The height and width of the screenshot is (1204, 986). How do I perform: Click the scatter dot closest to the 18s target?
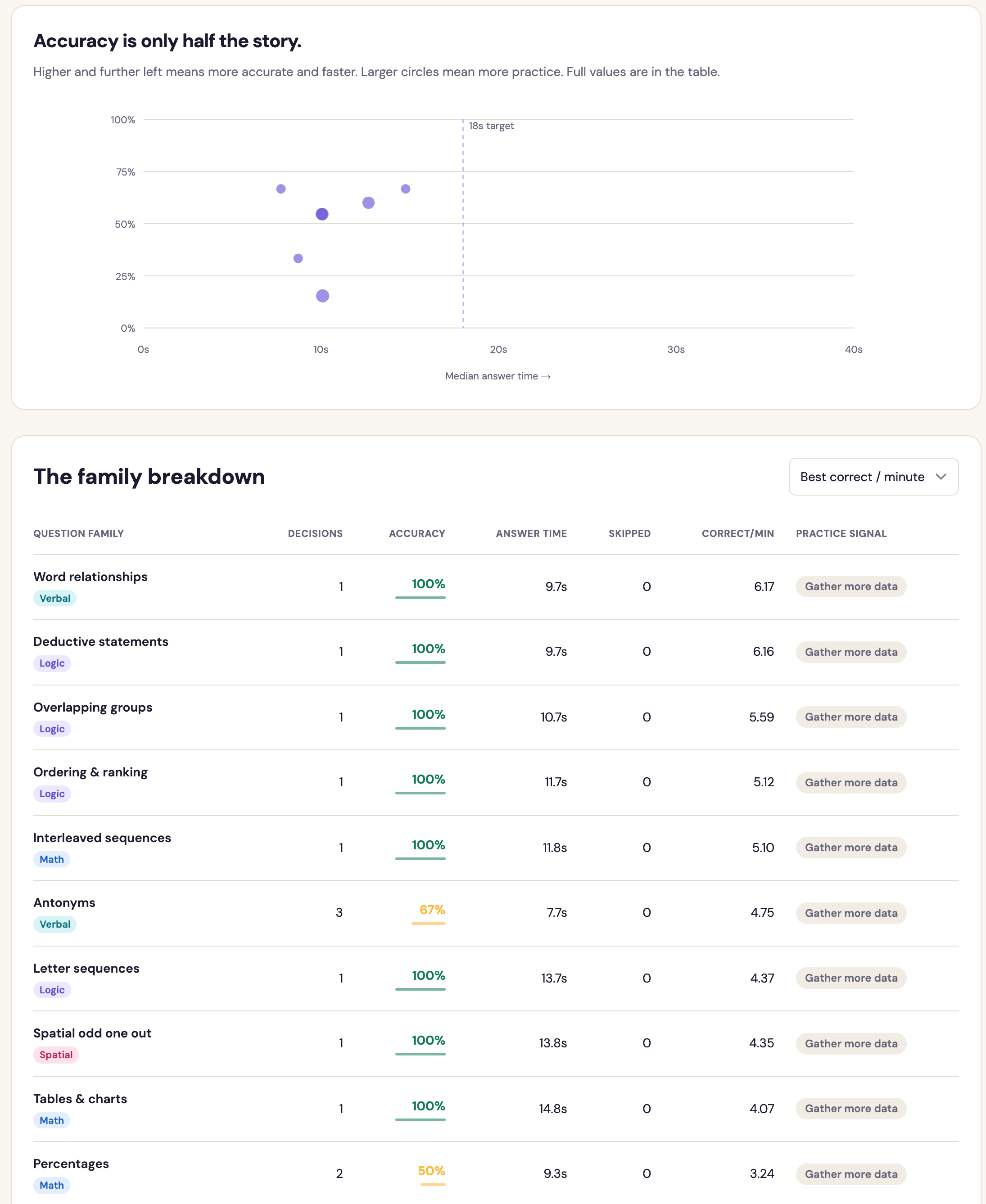point(406,189)
